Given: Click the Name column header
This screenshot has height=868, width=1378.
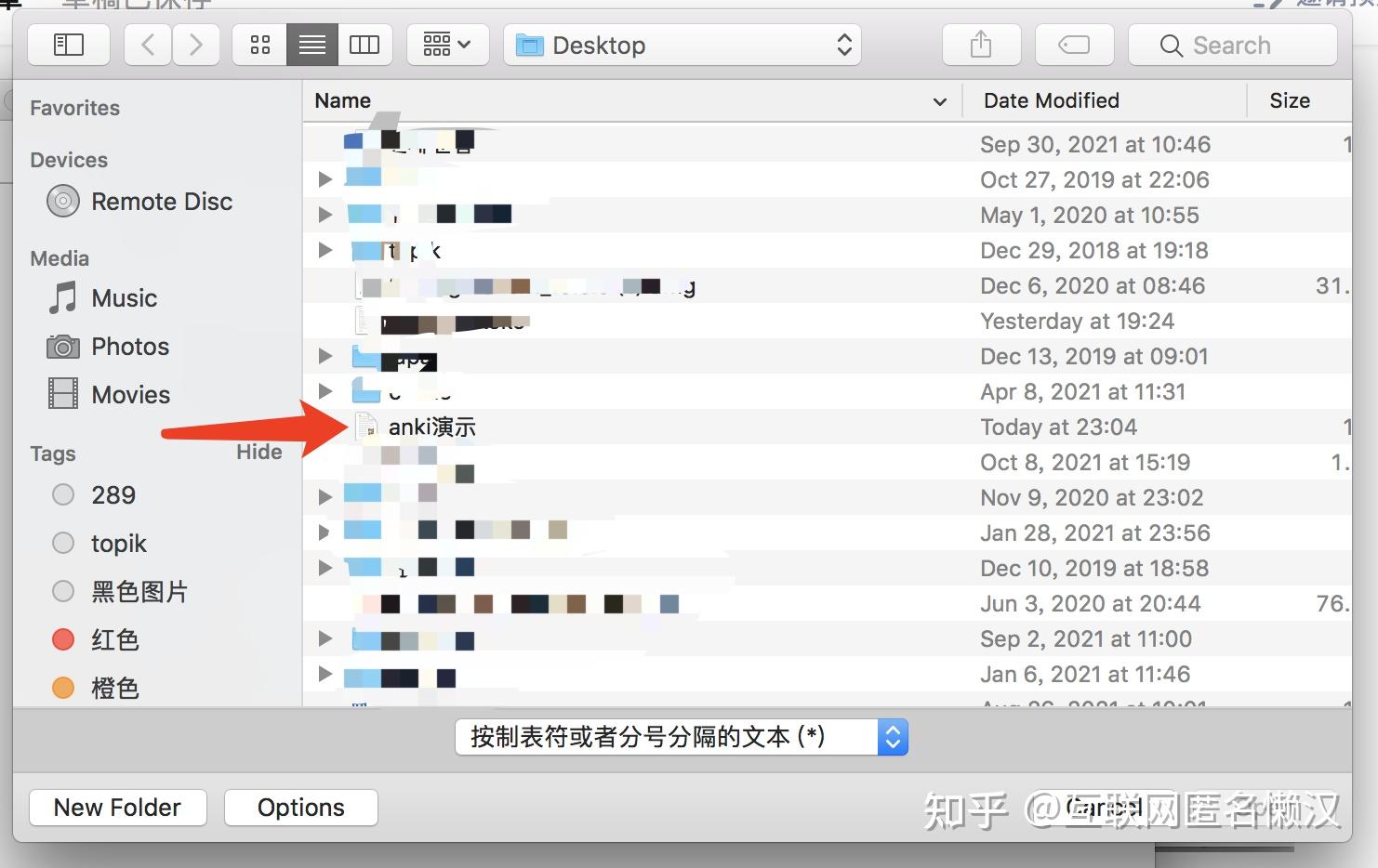Looking at the screenshot, I should (342, 100).
